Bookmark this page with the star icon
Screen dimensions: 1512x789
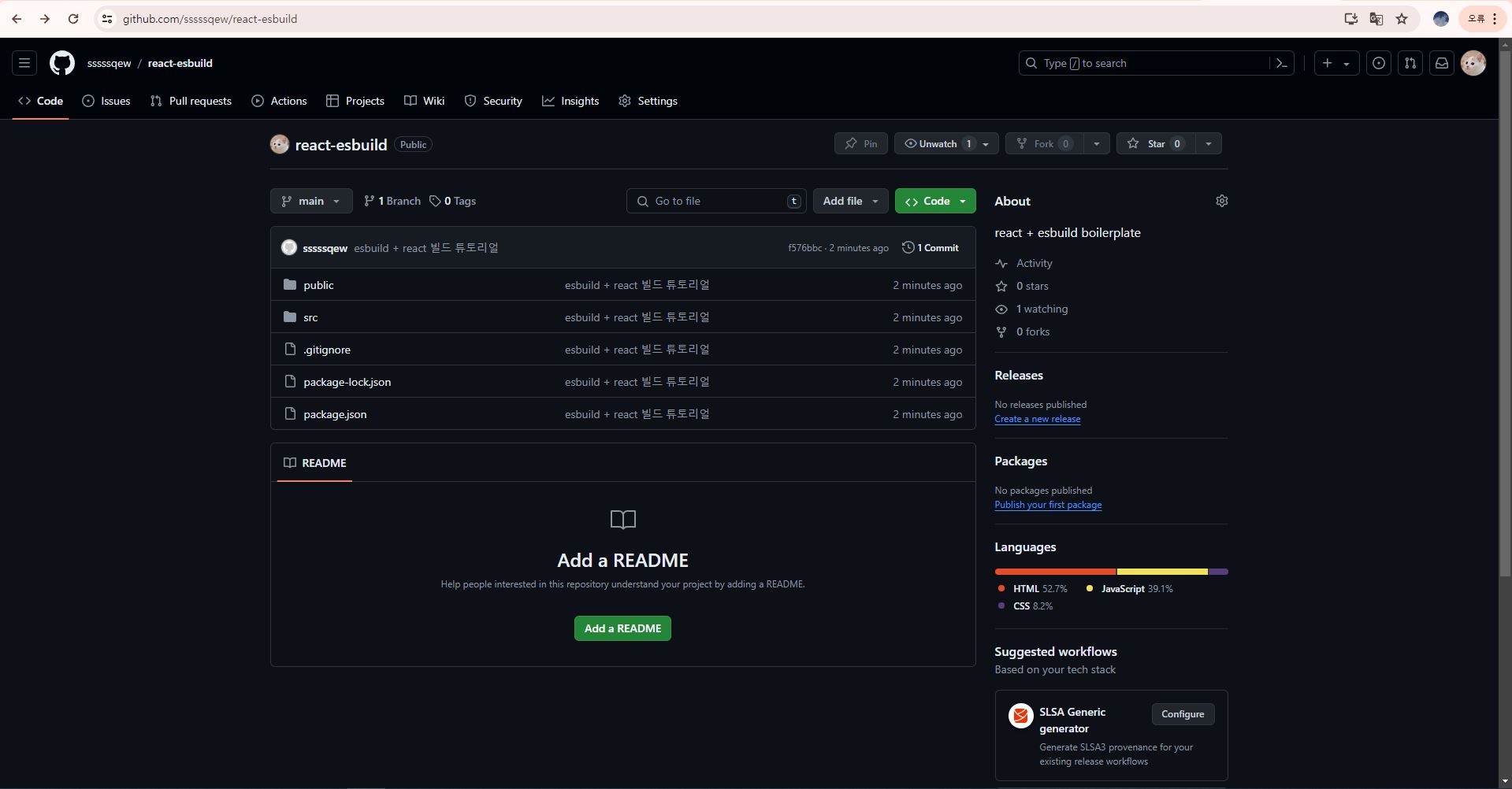coord(1402,19)
